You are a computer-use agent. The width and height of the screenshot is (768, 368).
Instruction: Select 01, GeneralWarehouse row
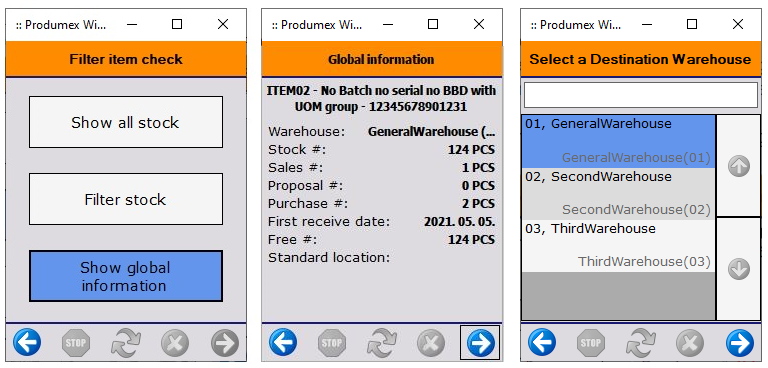pyautogui.click(x=618, y=141)
